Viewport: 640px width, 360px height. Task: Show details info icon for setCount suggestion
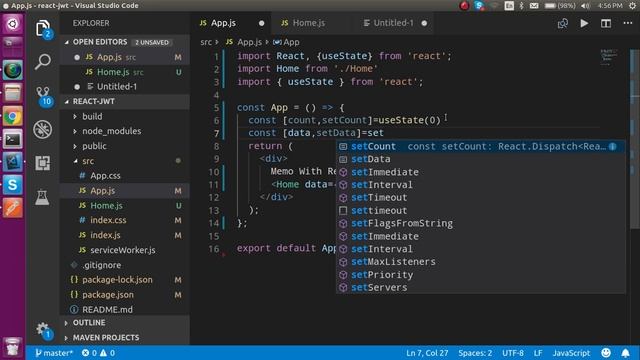[613, 146]
